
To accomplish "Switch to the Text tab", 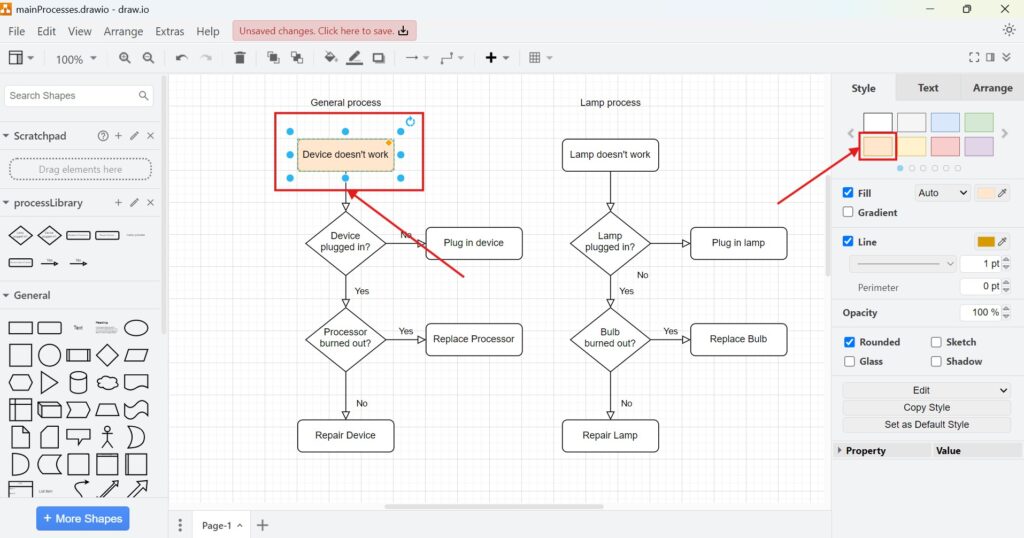I will pos(927,88).
